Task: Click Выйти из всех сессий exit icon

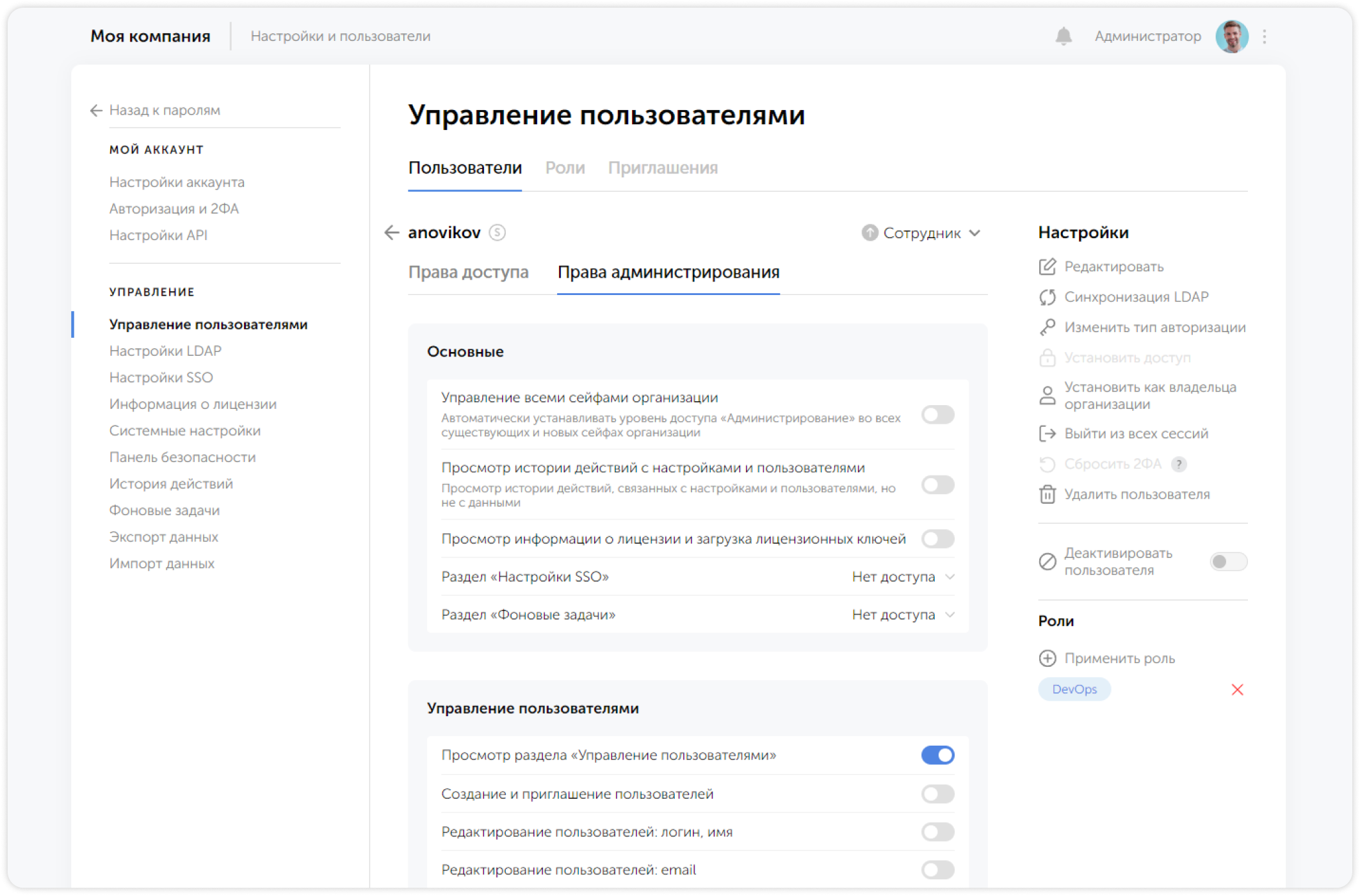Action: click(x=1048, y=433)
